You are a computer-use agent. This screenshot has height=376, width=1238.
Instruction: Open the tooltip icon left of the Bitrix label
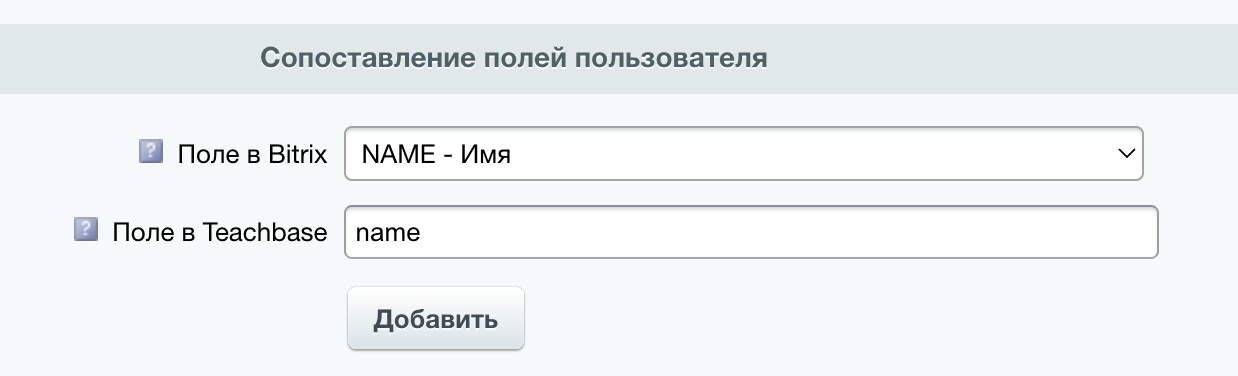(150, 152)
